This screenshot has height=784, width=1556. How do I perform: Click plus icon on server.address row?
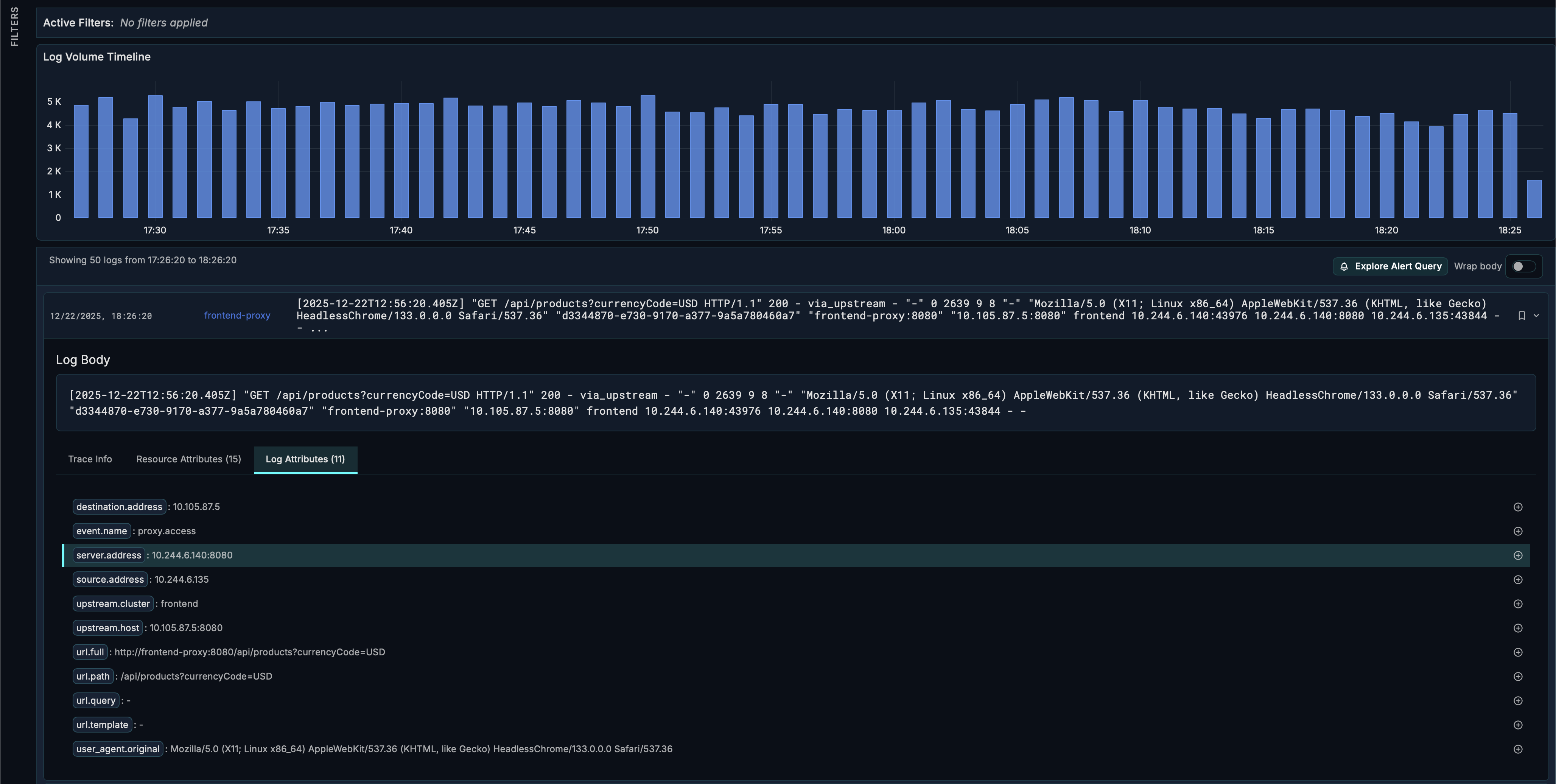(x=1517, y=555)
